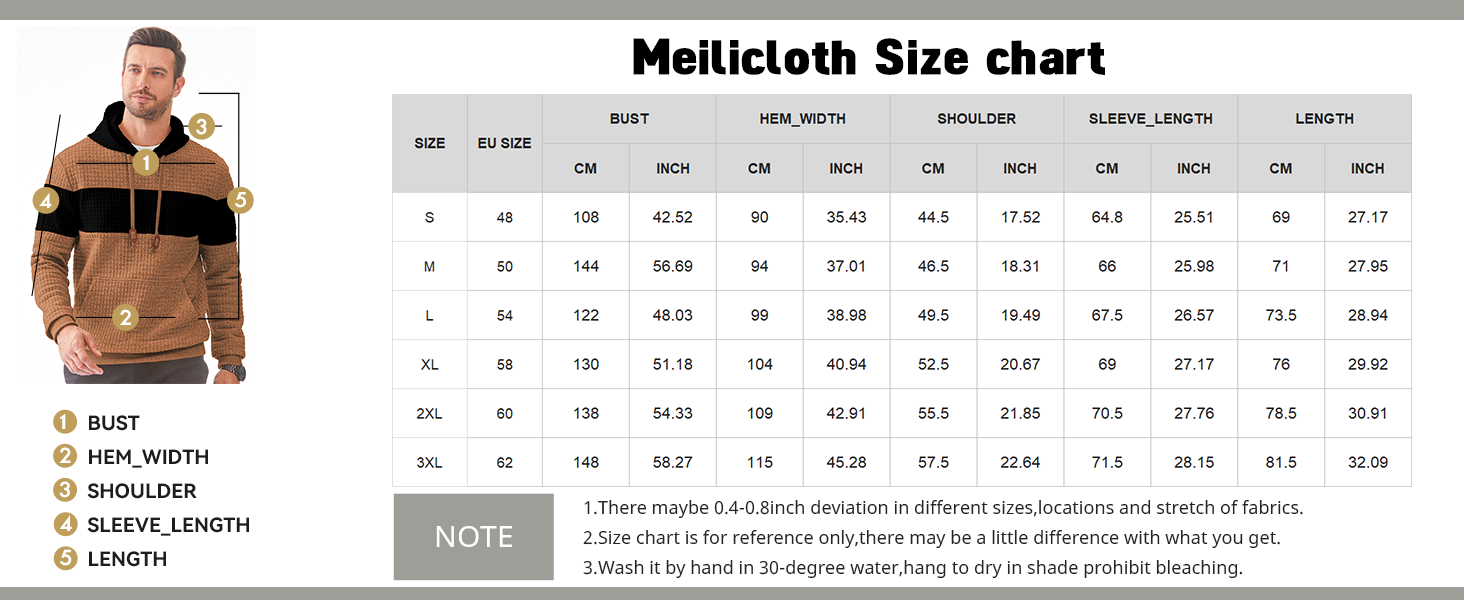Click the number 4 marker on the left sleeve
The image size is (1464, 600).
pyautogui.click(x=45, y=200)
